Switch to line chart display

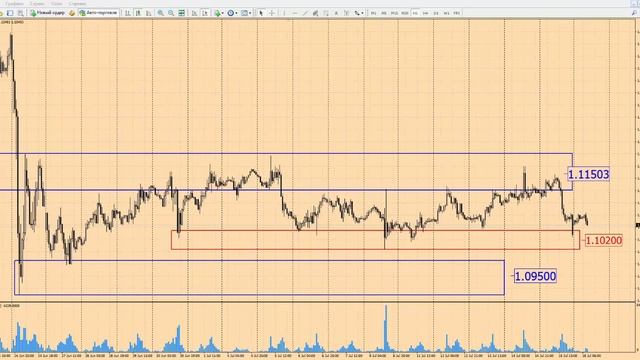[x=149, y=13]
